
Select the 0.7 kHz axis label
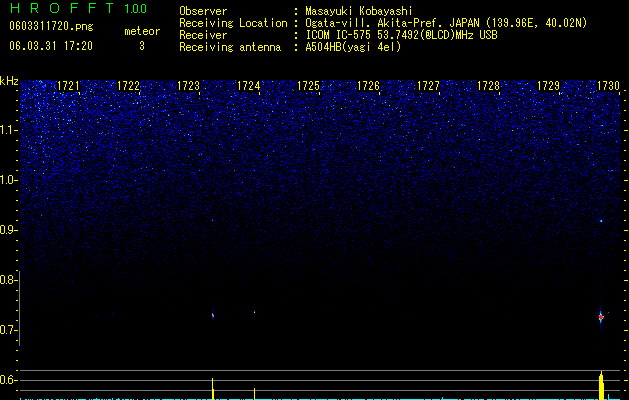[x=9, y=330]
